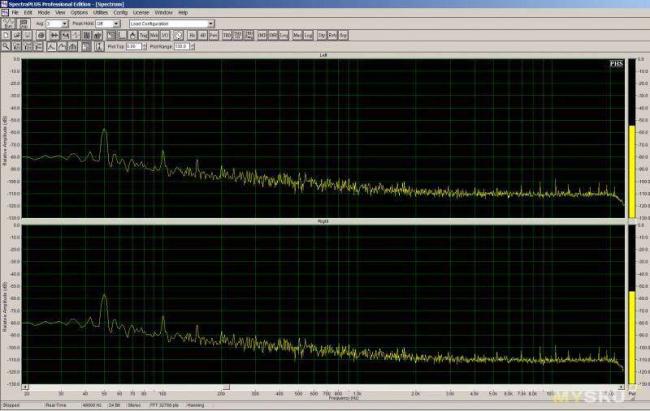Click the Plot Range spinner arrows
Viewport: 650px width, 411px height.
point(192,46)
